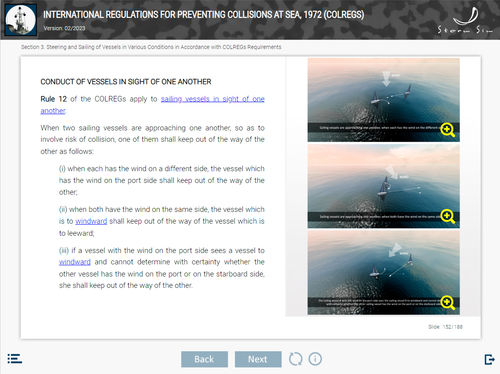Image resolution: width=500 pixels, height=374 pixels.
Task: Click the 'windward' link in paragraph (ii)
Action: point(91,221)
